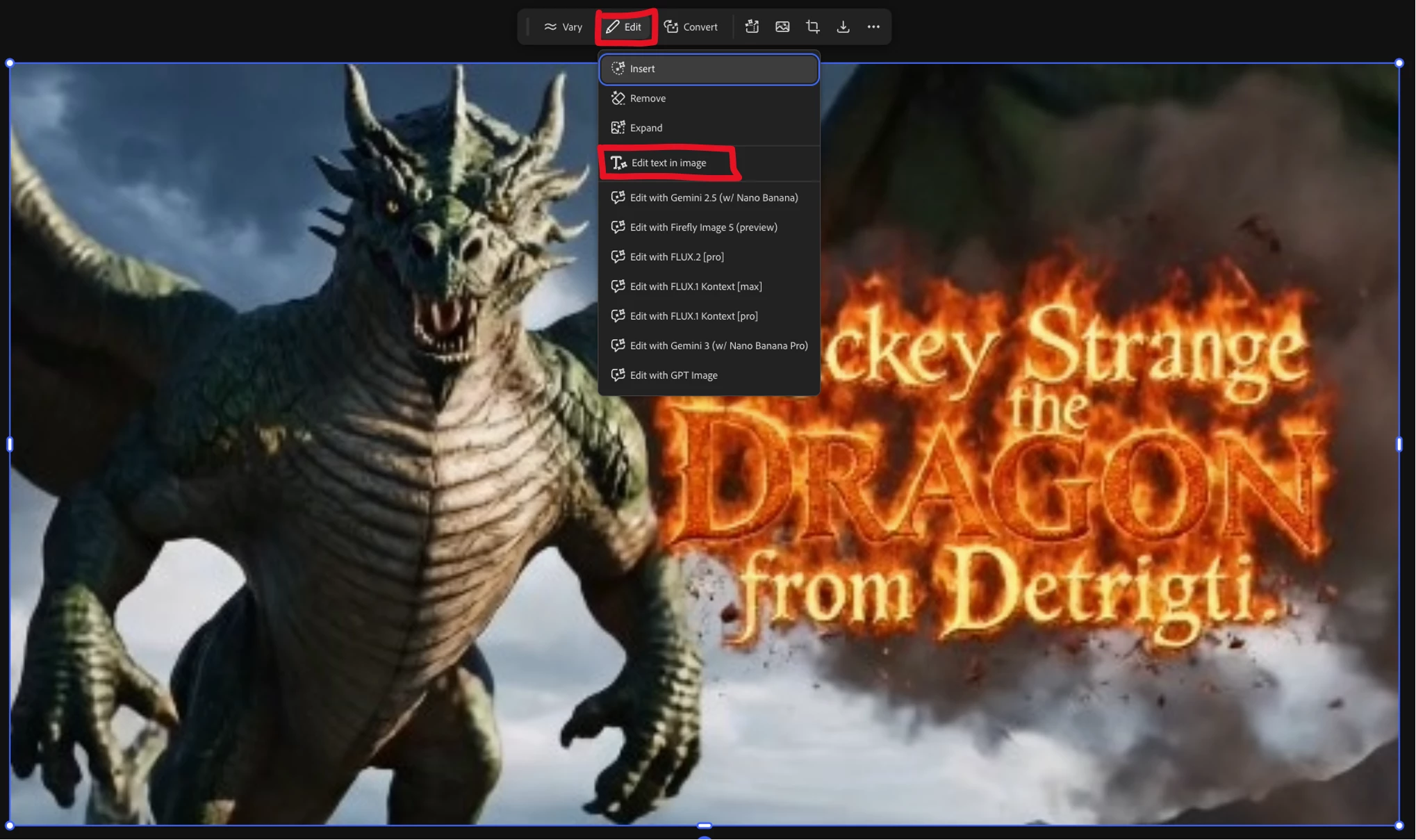This screenshot has width=1416, height=840.
Task: Click the left-edge middle selection handle
Action: pos(10,444)
